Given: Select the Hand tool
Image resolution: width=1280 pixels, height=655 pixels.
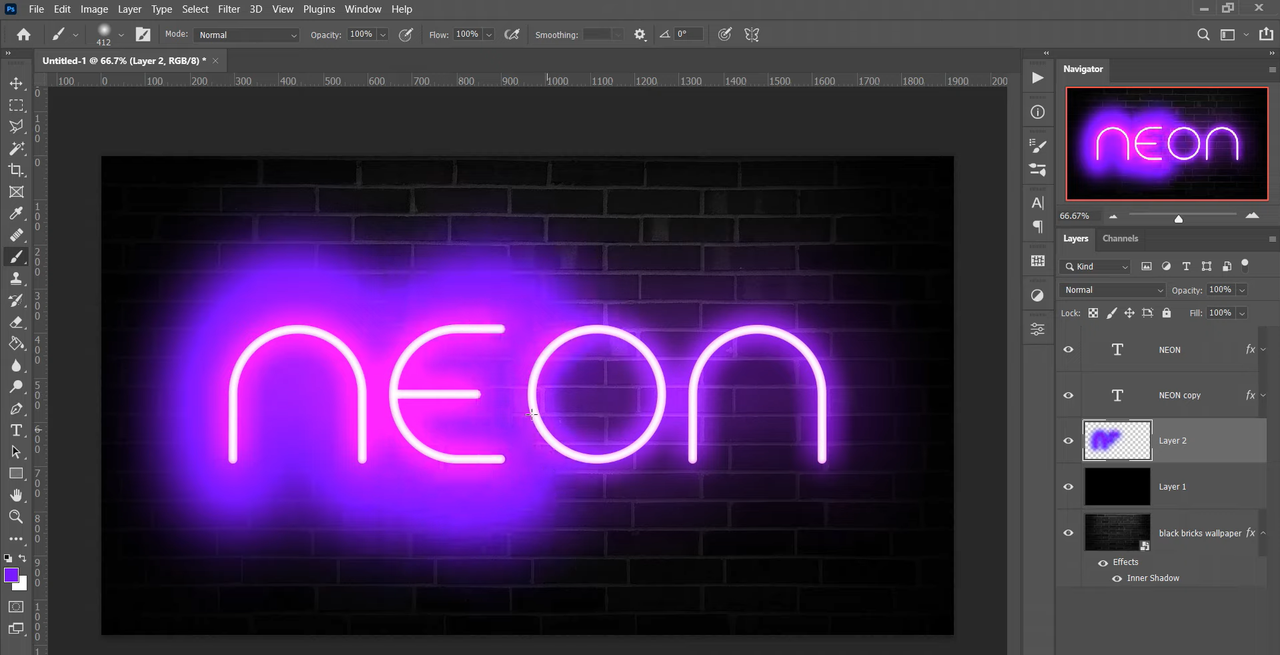Looking at the screenshot, I should click(x=16, y=495).
